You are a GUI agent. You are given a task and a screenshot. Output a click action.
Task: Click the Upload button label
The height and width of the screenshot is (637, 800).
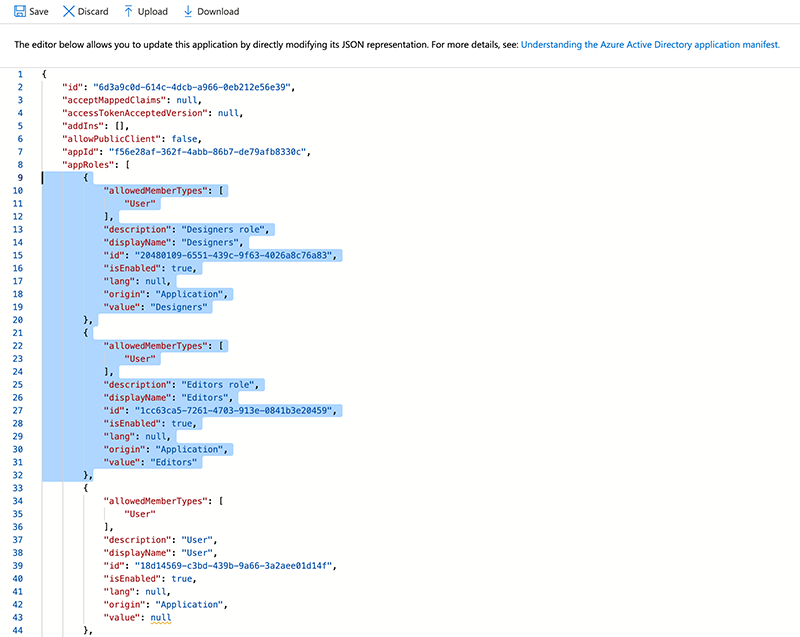153,12
